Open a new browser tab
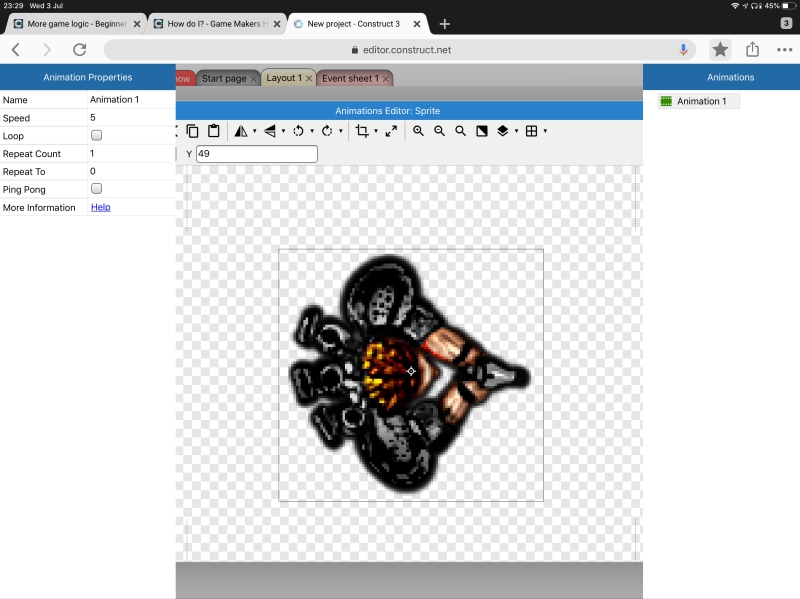This screenshot has width=800, height=599. (x=444, y=24)
